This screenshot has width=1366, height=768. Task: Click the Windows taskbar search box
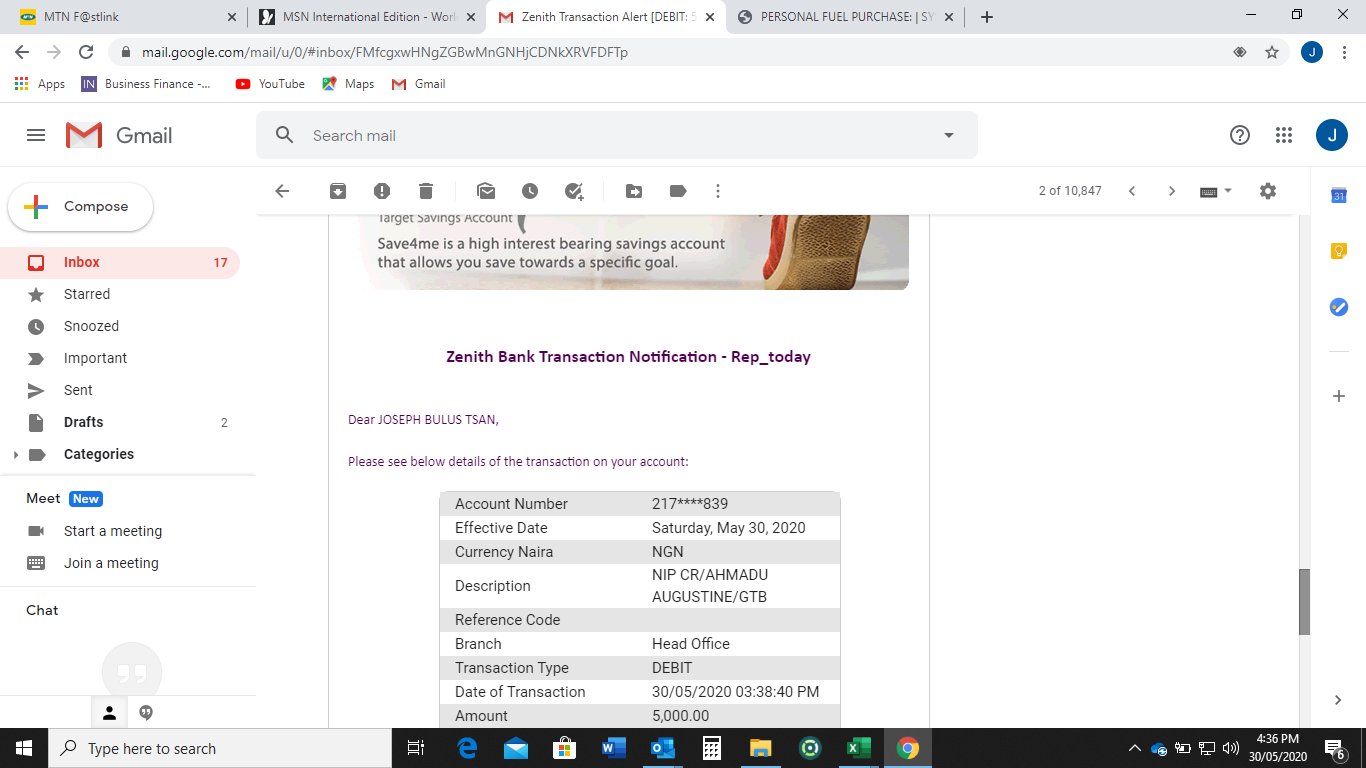point(219,748)
